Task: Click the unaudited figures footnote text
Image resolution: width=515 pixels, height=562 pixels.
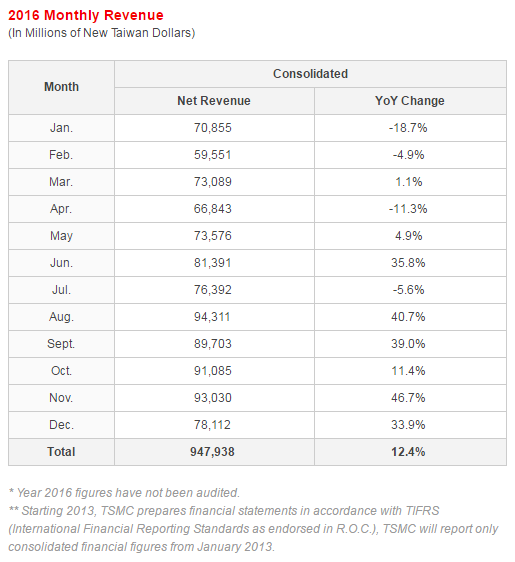Action: click(x=124, y=493)
